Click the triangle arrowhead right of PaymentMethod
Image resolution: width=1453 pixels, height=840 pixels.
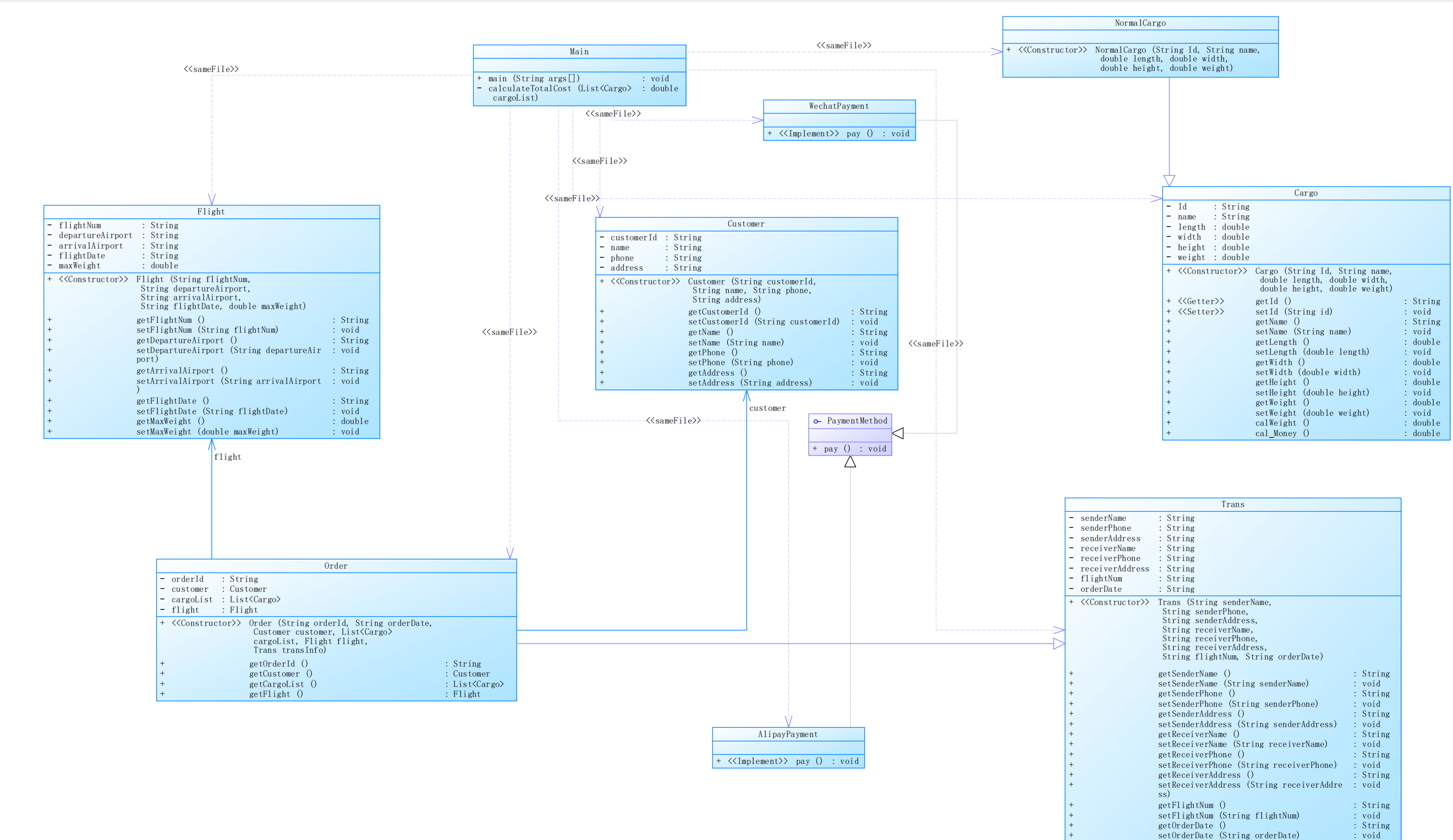coord(898,433)
